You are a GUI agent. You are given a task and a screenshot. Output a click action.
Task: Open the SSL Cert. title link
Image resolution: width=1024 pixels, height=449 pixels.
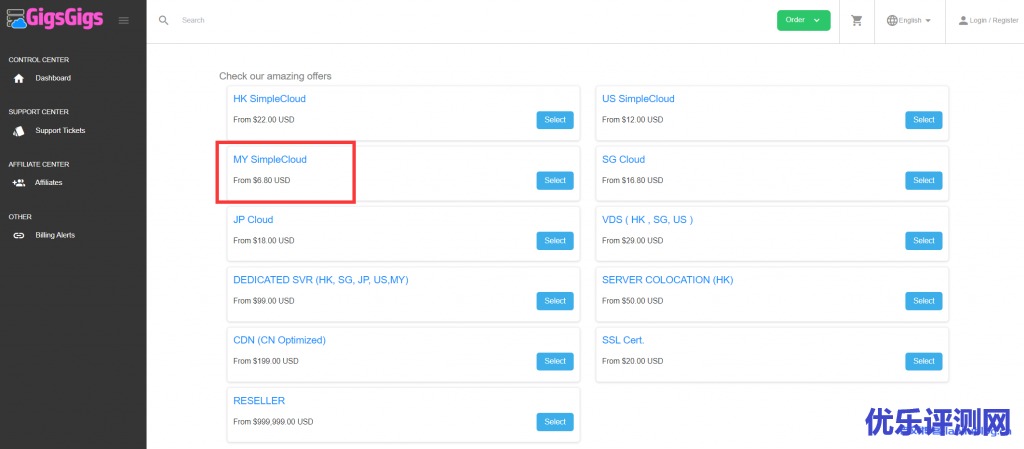tap(623, 341)
